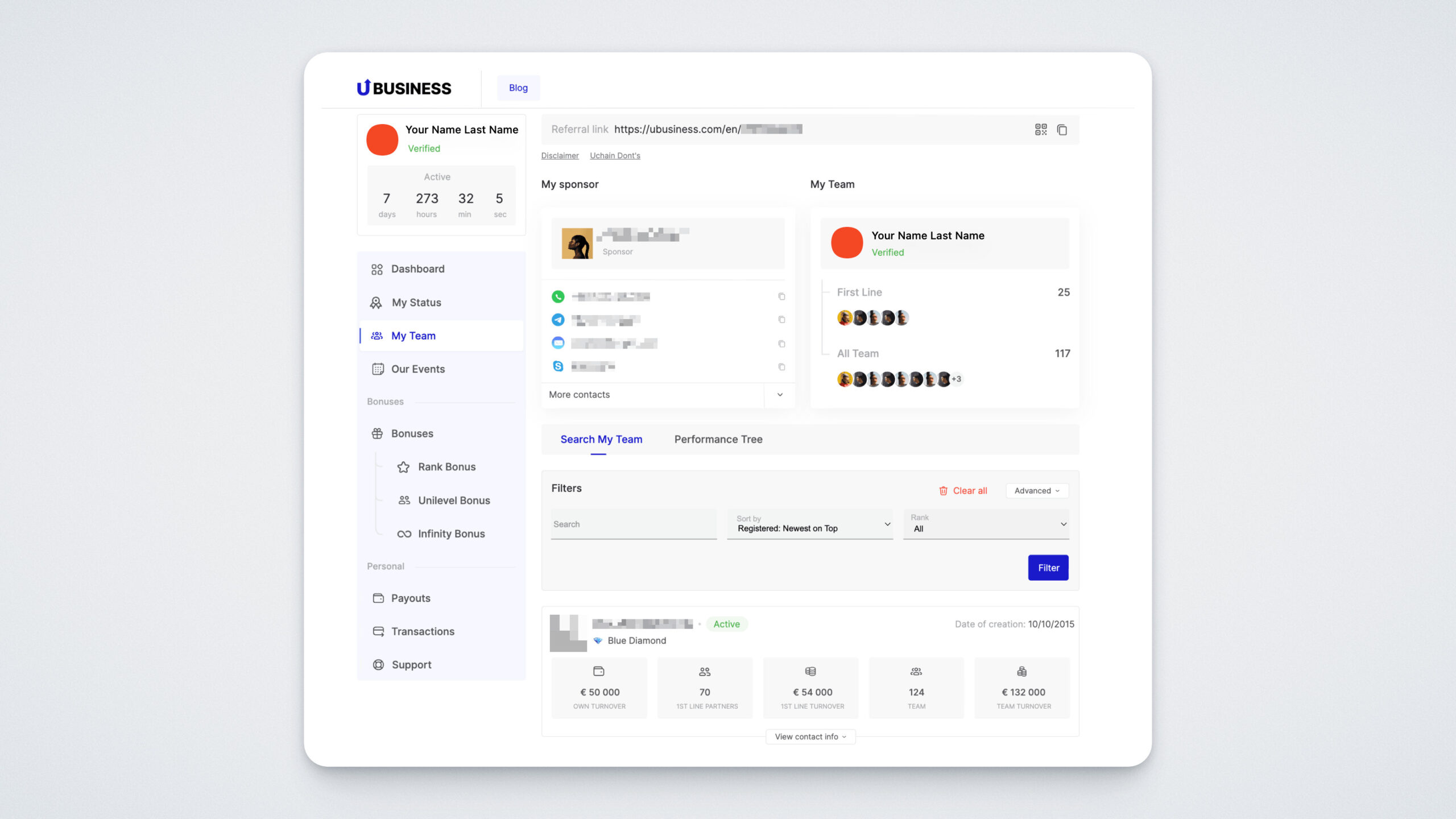Click the UBusiness logo
1456x819 pixels.
point(404,88)
